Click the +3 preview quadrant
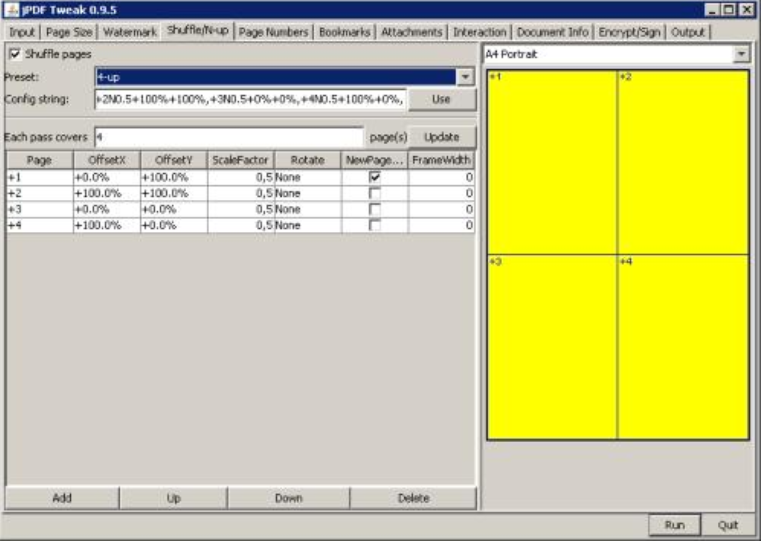This screenshot has height=542, width=761. pos(552,347)
